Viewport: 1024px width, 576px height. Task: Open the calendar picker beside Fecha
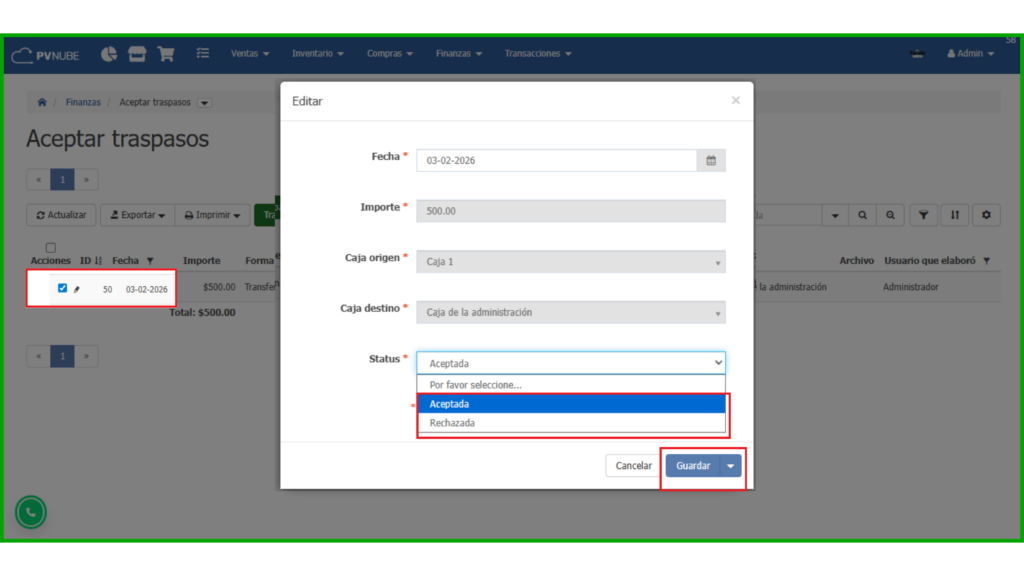click(711, 160)
